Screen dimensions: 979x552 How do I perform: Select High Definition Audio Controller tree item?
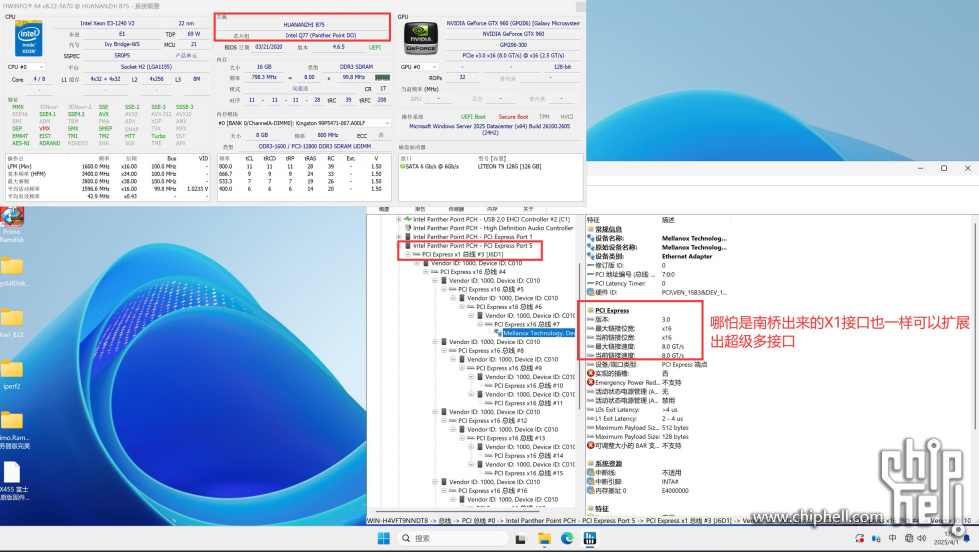(x=493, y=228)
